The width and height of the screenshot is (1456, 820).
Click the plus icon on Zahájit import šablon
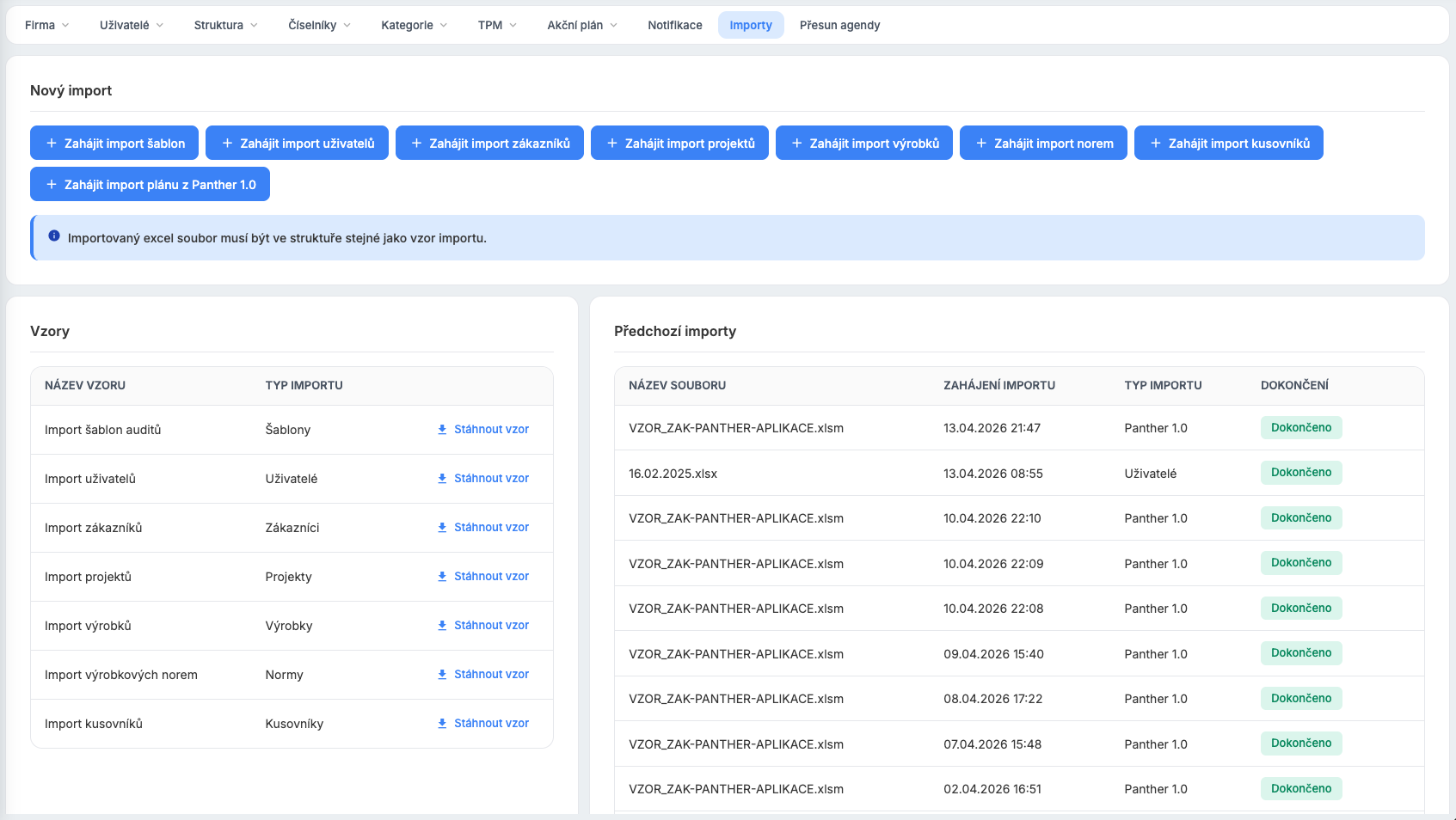click(x=52, y=144)
